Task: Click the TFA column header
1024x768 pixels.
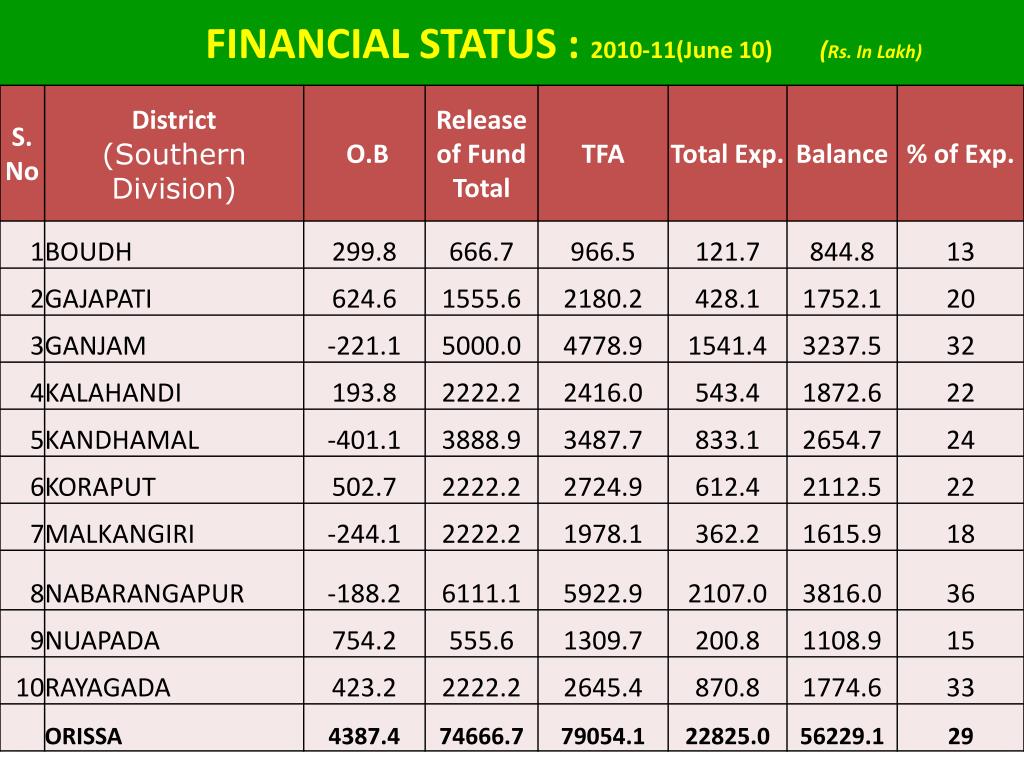Action: click(603, 154)
